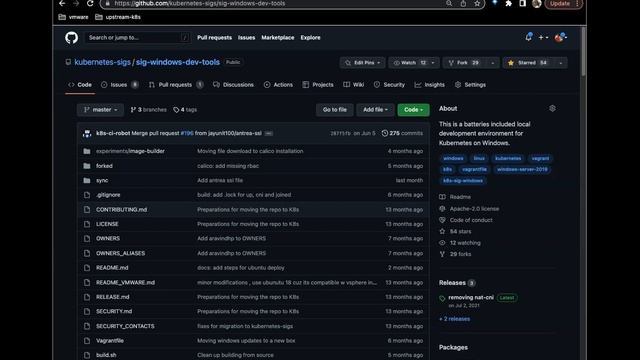Open the Fork dropdown arrow
The image size is (640, 360).
pos(493,63)
